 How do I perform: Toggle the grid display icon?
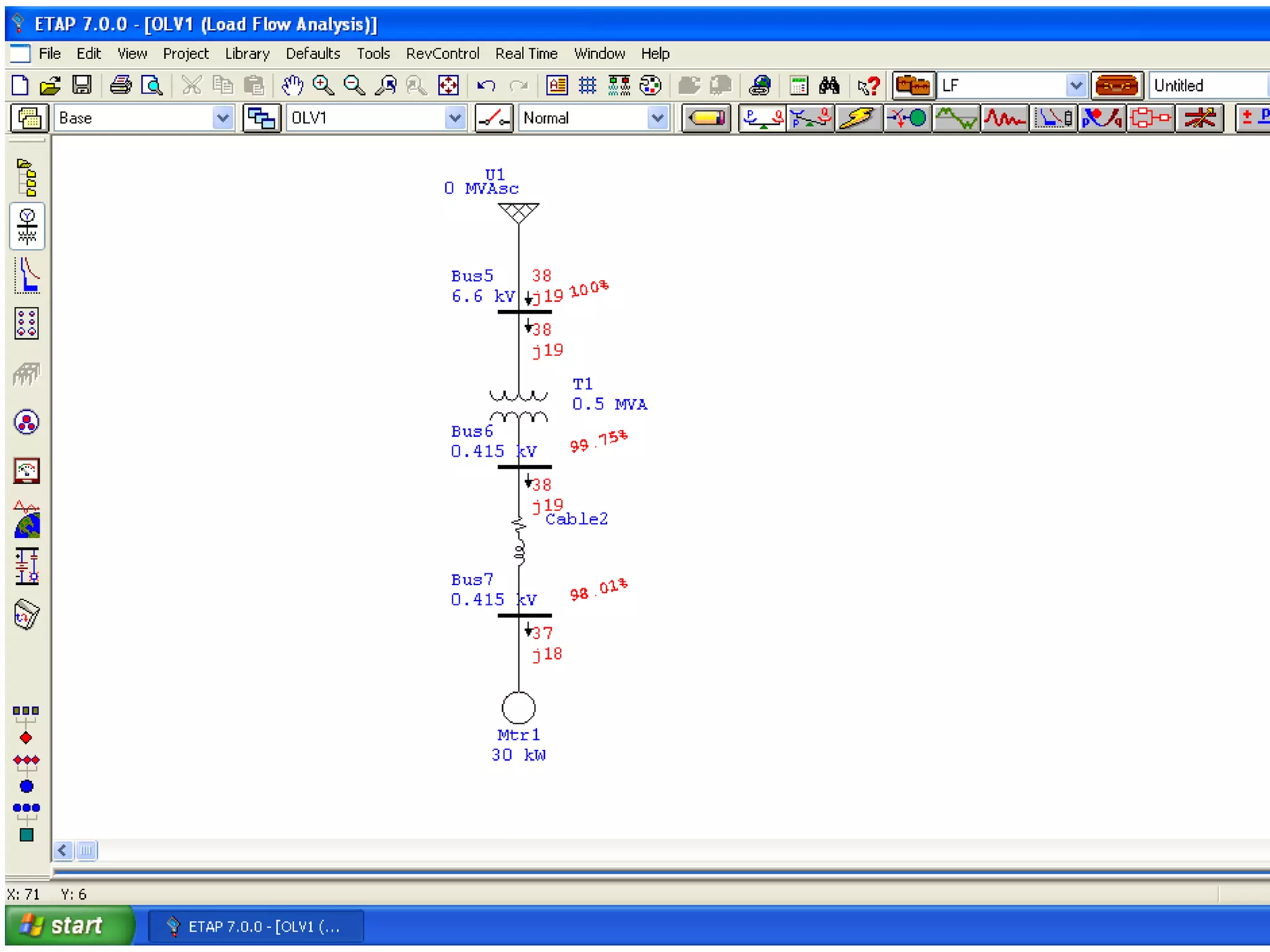[x=587, y=85]
